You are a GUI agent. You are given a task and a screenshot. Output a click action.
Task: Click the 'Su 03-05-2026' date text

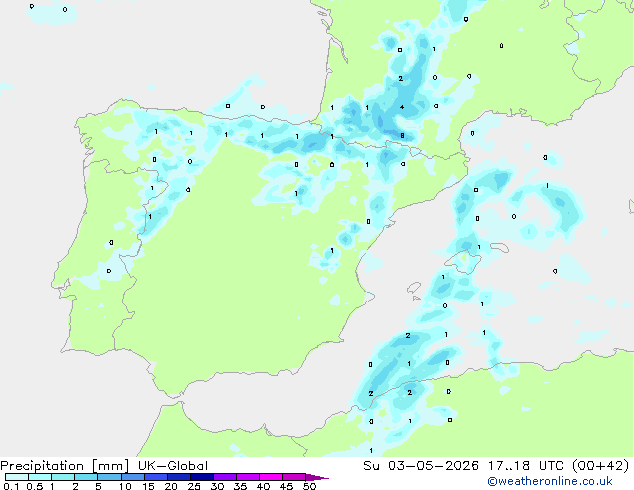point(421,466)
